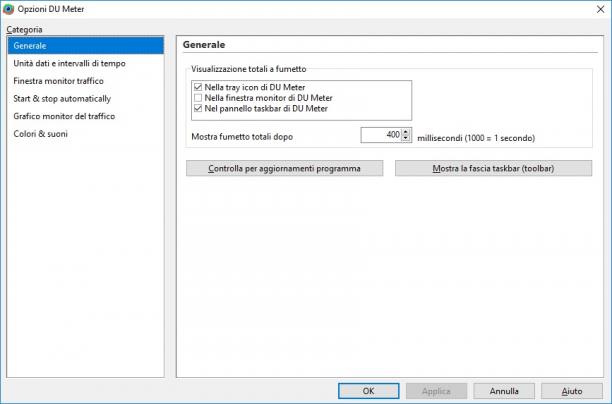Viewport: 612px width, 404px height.
Task: Click Mostra la fascia taskbar (toolbar)
Action: click(x=493, y=168)
